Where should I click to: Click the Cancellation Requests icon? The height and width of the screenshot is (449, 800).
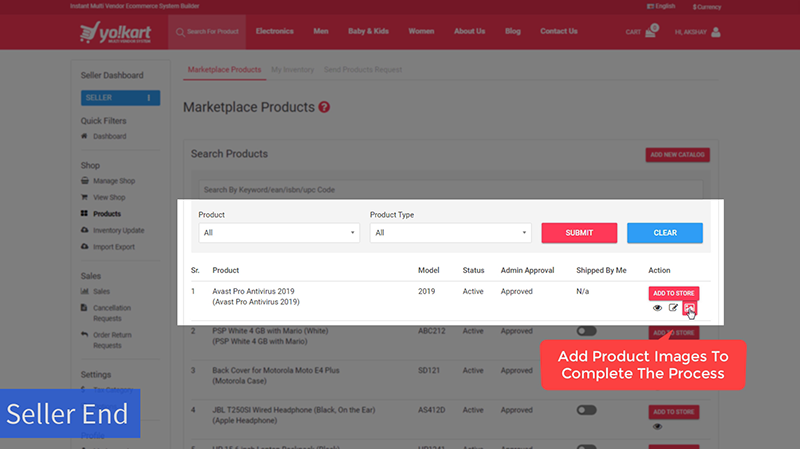84,308
